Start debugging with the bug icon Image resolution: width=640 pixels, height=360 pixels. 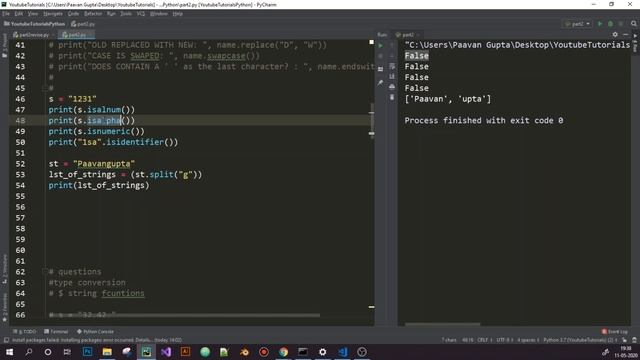point(610,24)
